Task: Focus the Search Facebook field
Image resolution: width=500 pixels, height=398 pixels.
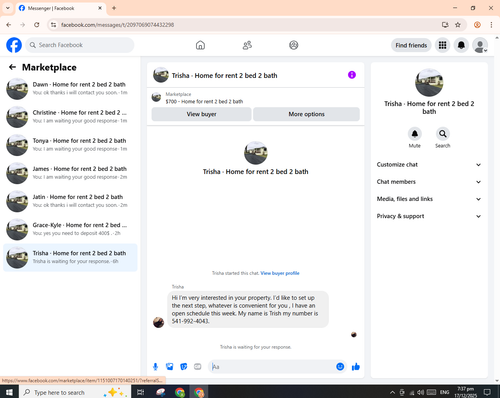Action: 80,45
